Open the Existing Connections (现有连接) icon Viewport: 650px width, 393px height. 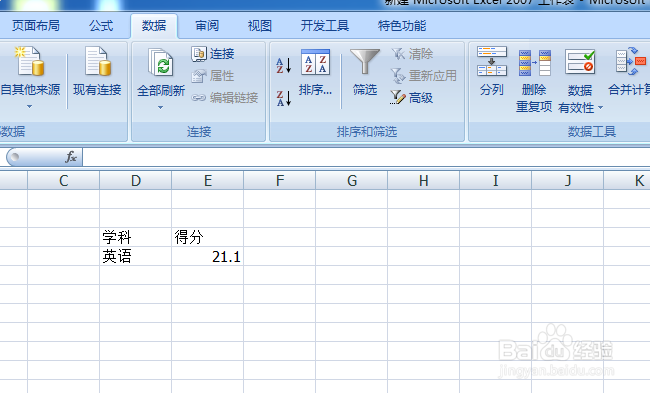point(97,61)
